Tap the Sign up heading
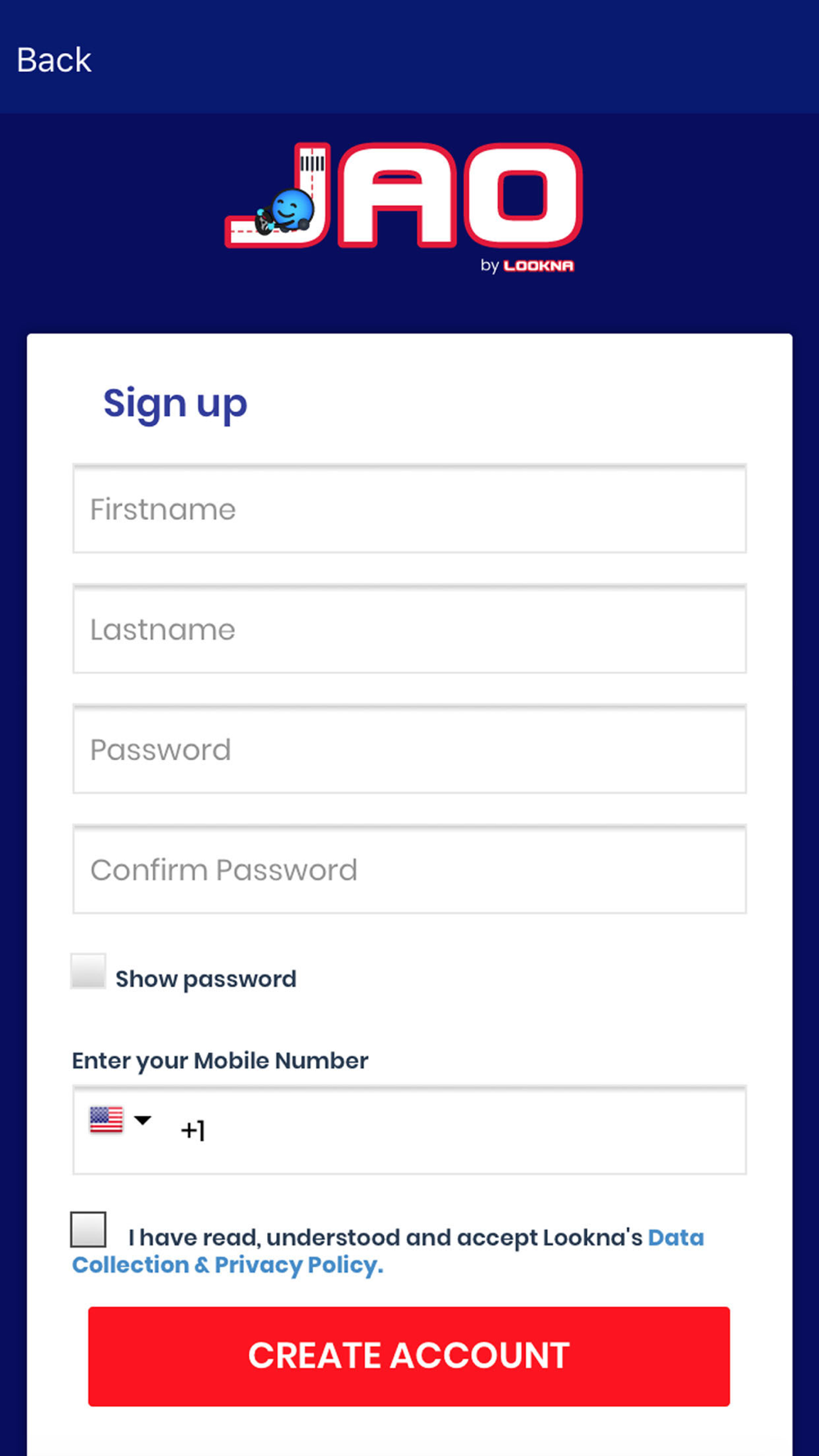Viewport: 819px width, 1456px height. [175, 404]
